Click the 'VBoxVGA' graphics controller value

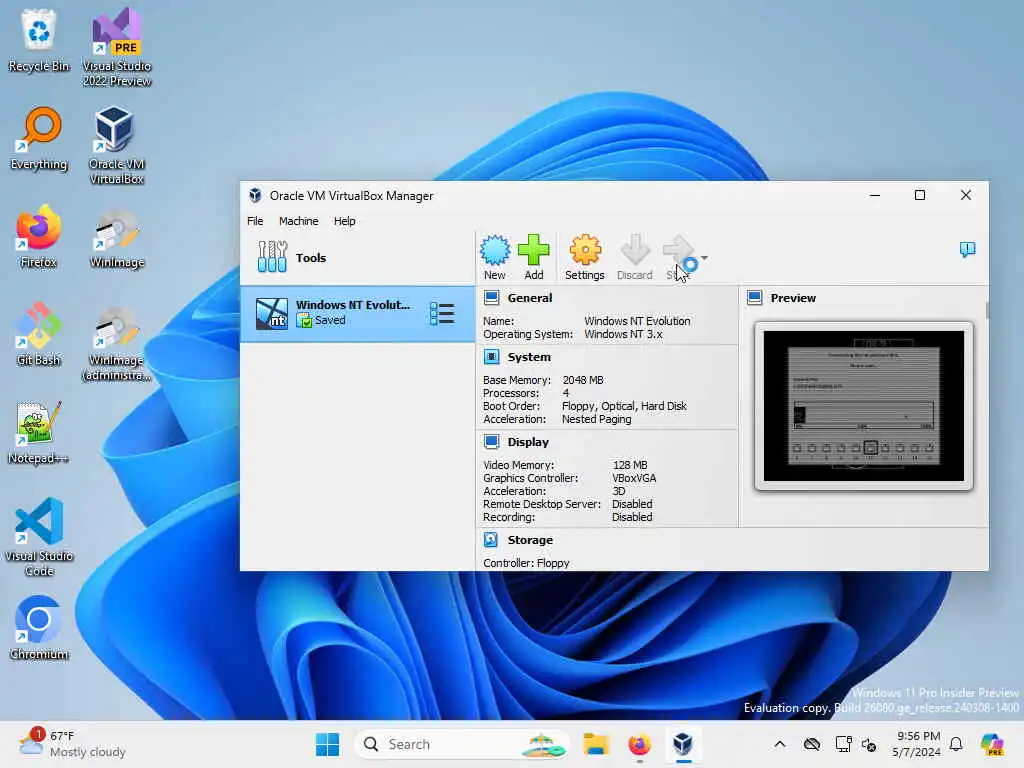point(634,478)
